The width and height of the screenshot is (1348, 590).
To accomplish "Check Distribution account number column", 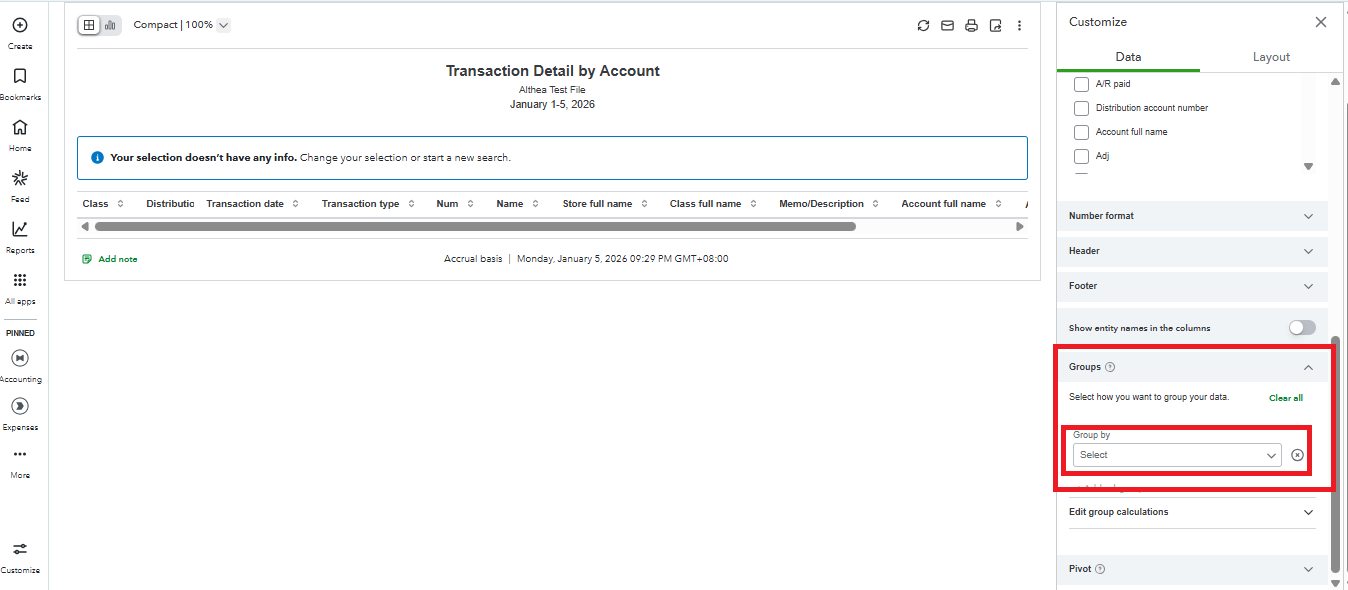I will (x=1081, y=108).
